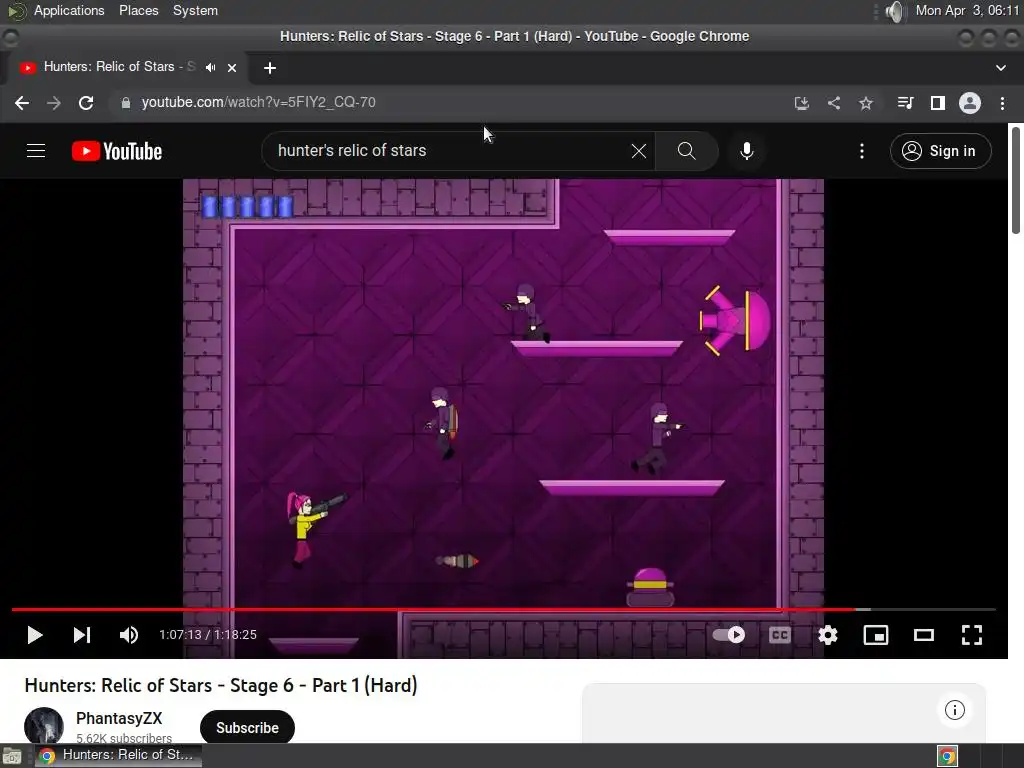Open YouTube settings three-dot menu
Viewport: 1024px width, 768px height.
[862, 151]
